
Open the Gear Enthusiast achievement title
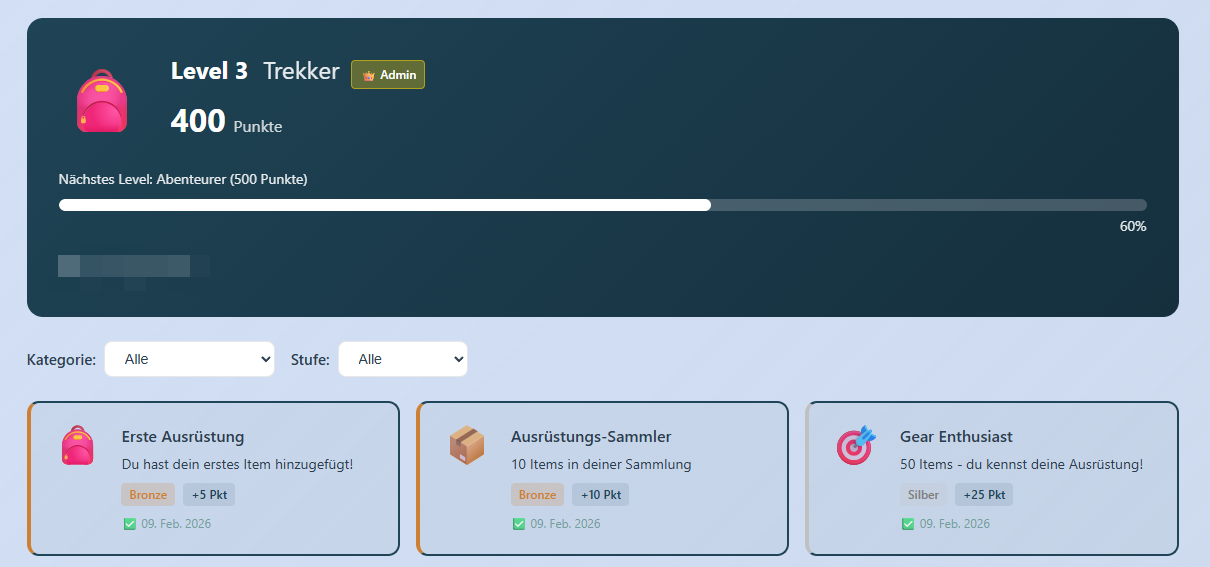click(x=956, y=437)
